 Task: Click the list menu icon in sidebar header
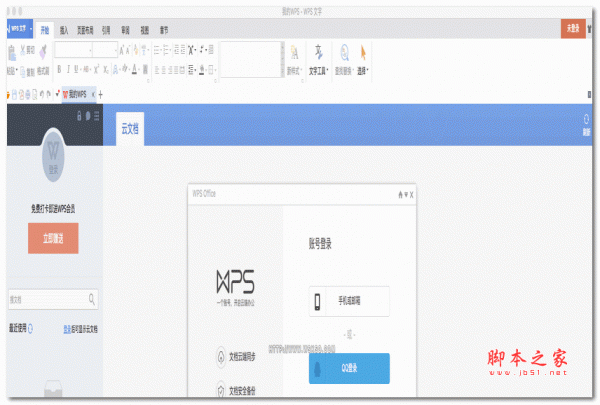96,116
